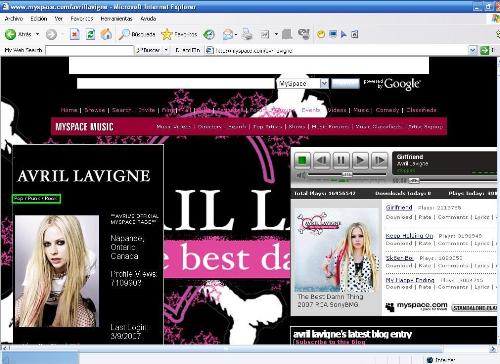Image resolution: width=500 pixels, height=364 pixels.
Task: Open the Favoritos menu in menu bar
Action: (x=82, y=19)
